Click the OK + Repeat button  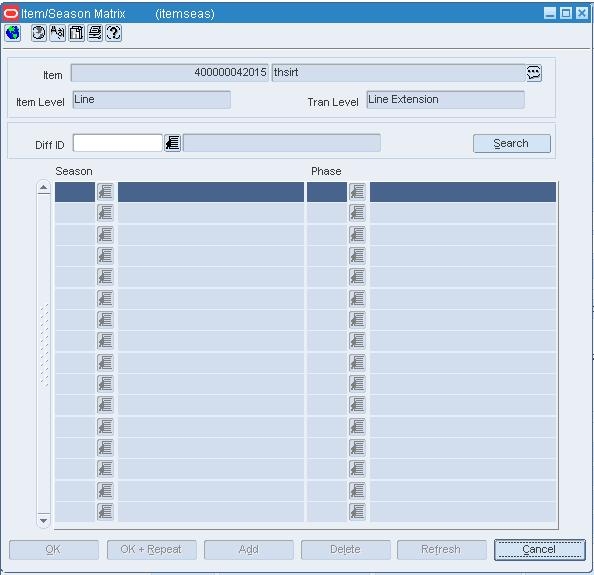click(152, 550)
